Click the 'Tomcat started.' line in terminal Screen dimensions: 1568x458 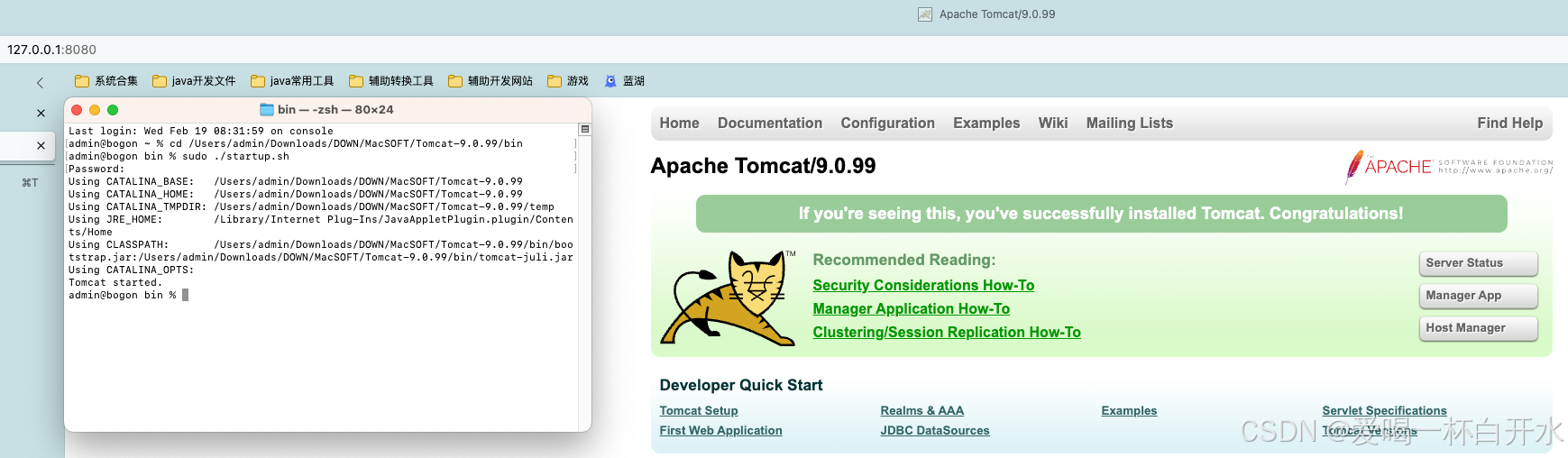point(115,283)
